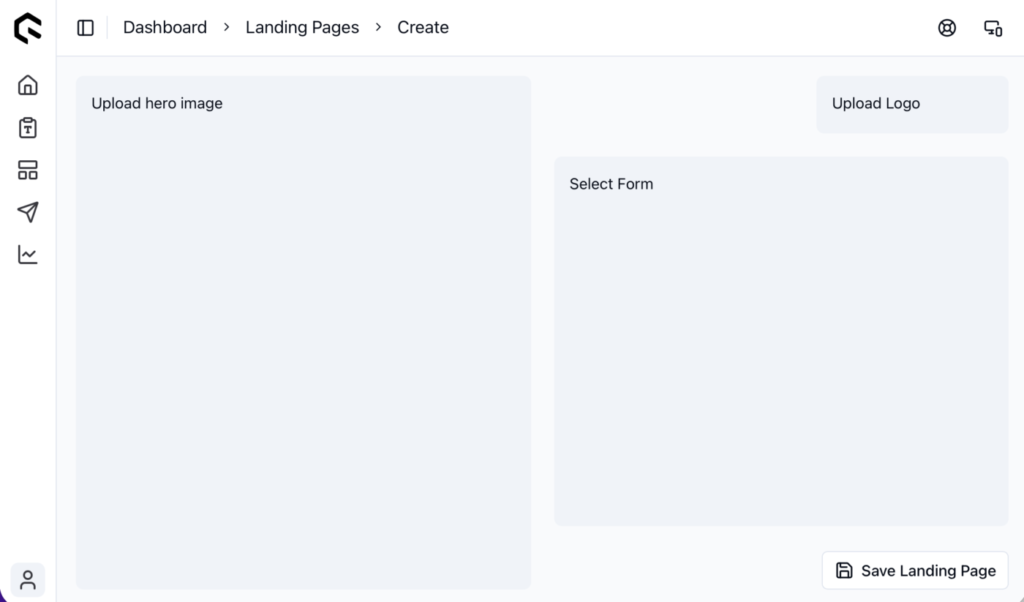Screen dimensions: 1024x602
Task: Click the device preview icon
Action: 993,27
